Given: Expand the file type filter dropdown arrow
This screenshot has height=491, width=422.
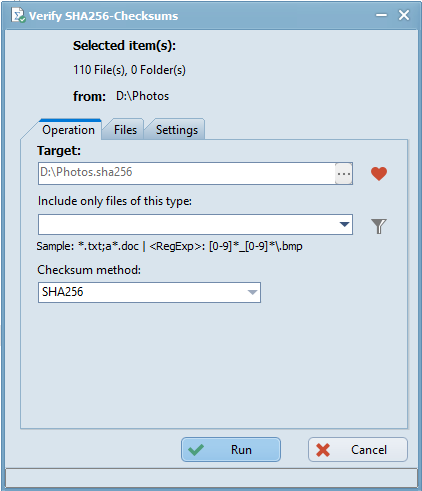Looking at the screenshot, I should coord(344,225).
